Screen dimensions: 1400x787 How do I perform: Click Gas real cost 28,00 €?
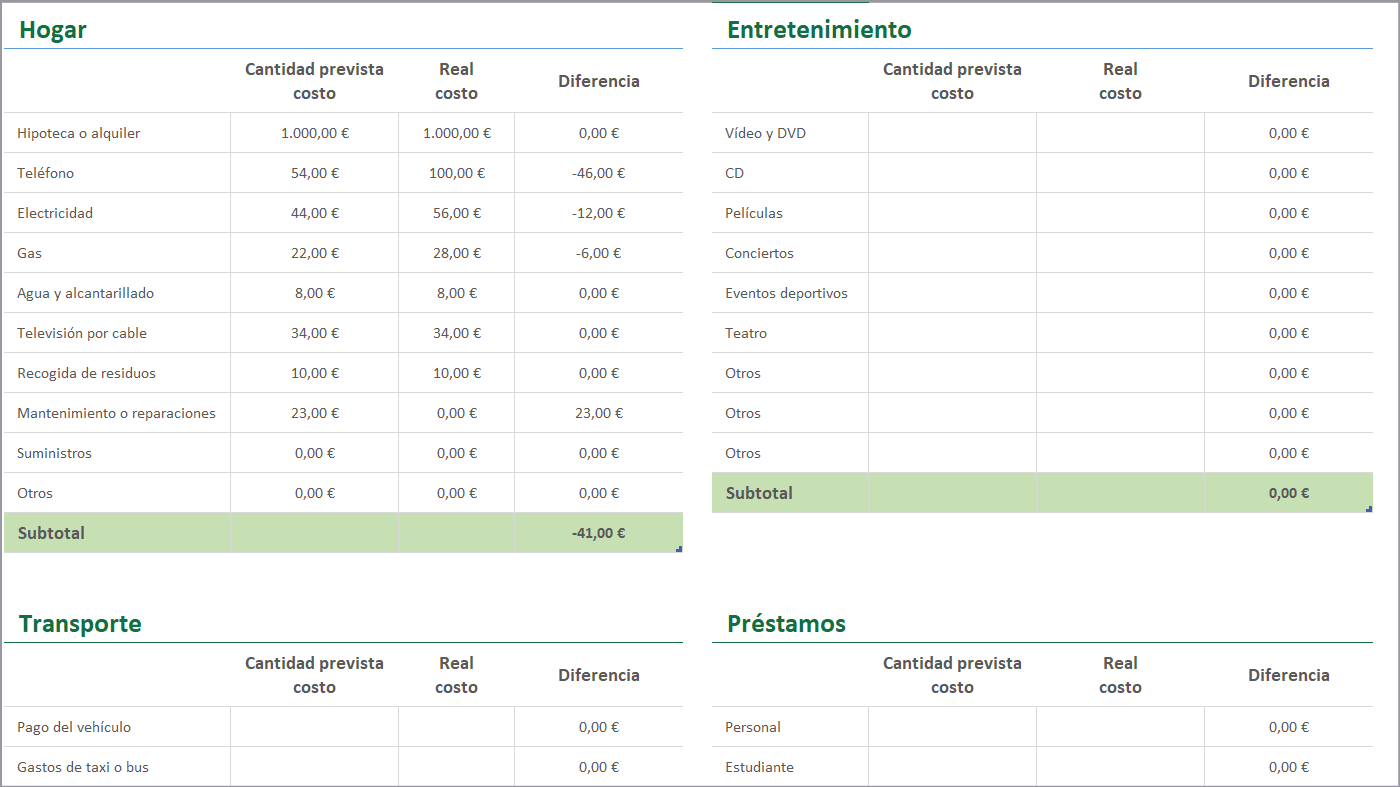pyautogui.click(x=457, y=253)
